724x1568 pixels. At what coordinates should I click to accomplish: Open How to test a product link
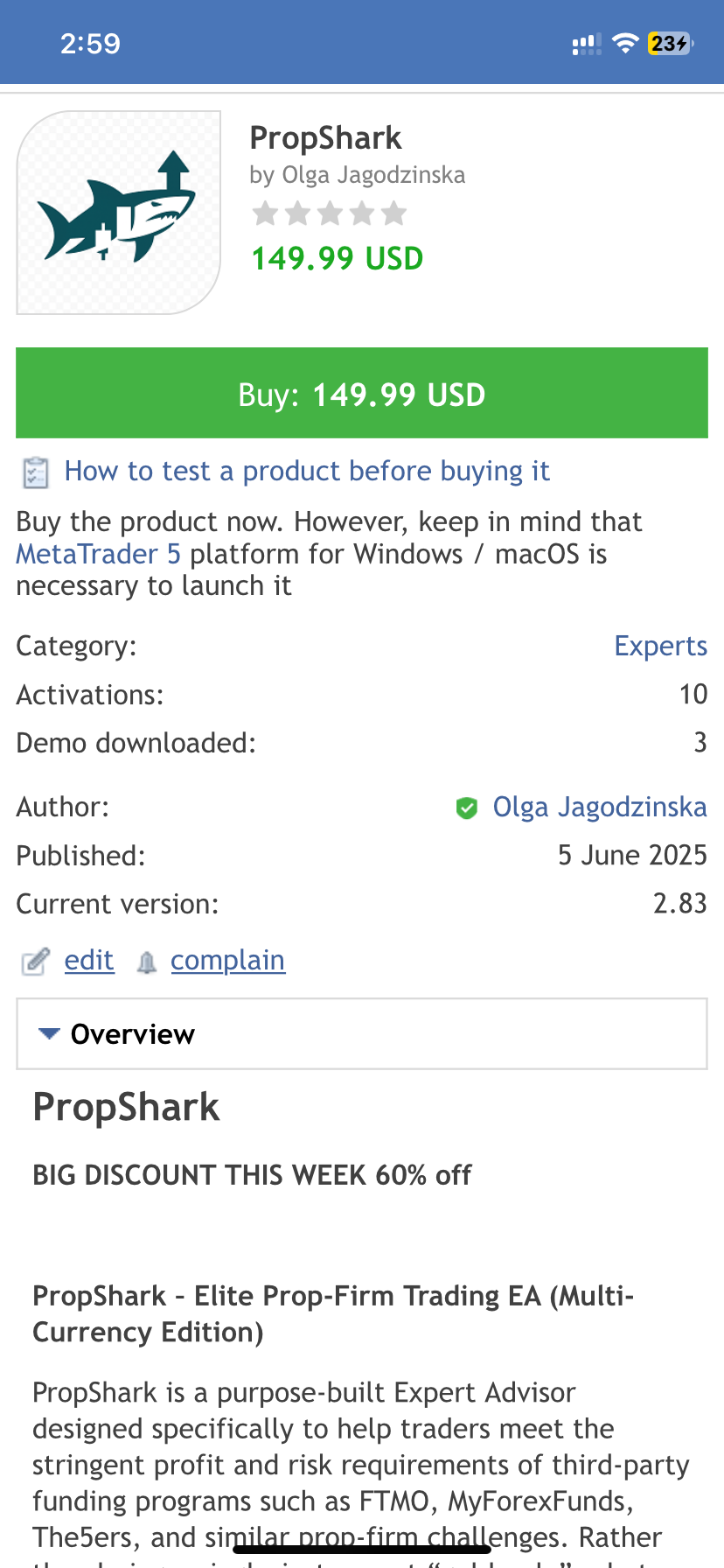[307, 471]
